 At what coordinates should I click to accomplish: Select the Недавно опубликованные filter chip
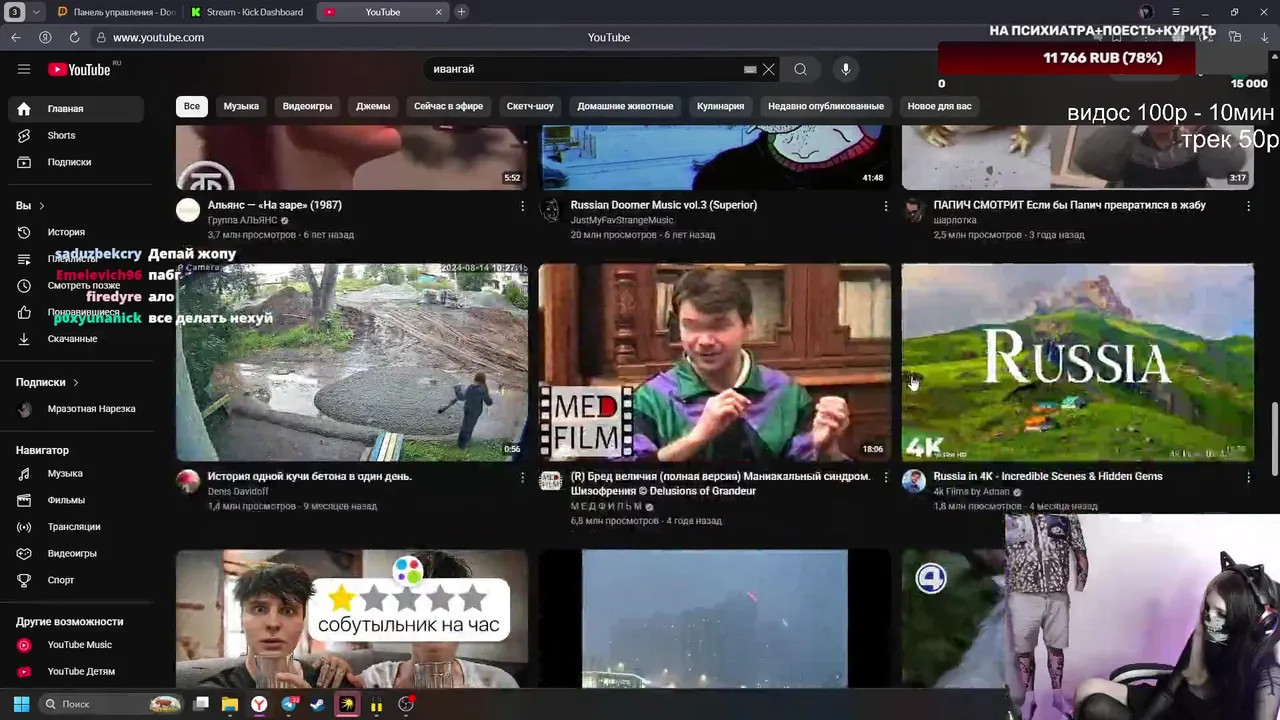(x=826, y=106)
